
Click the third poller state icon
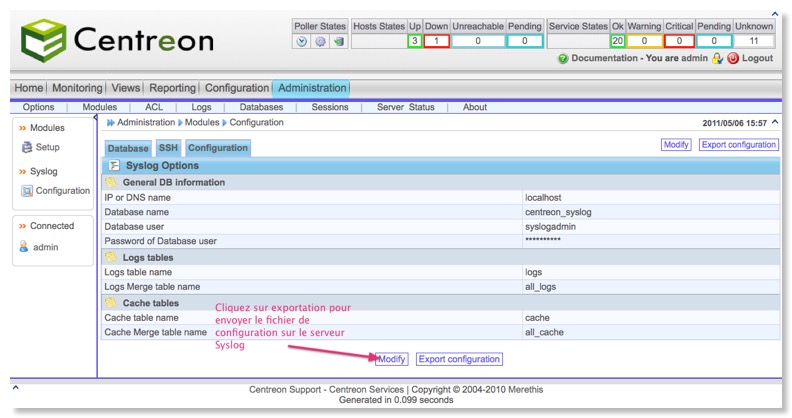[x=338, y=42]
